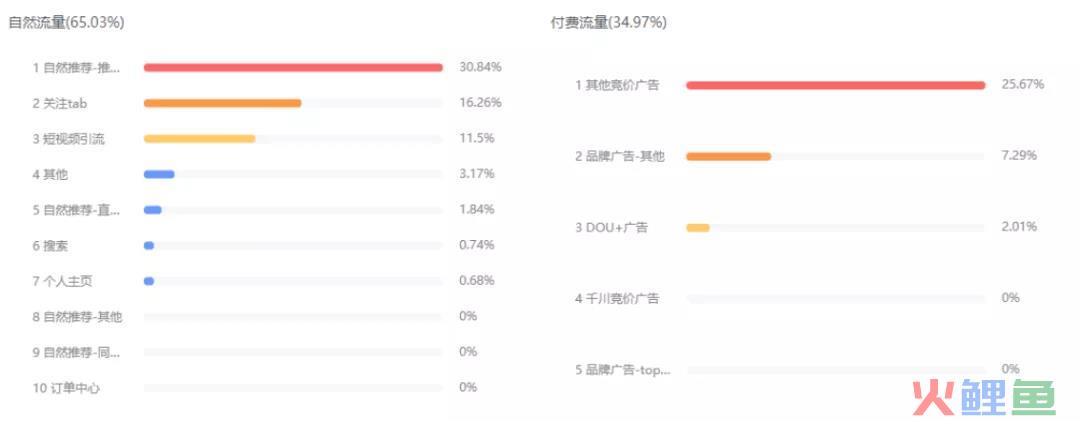Click the yellow 短视频引流 bar
This screenshot has width=1080, height=421.
click(199, 139)
